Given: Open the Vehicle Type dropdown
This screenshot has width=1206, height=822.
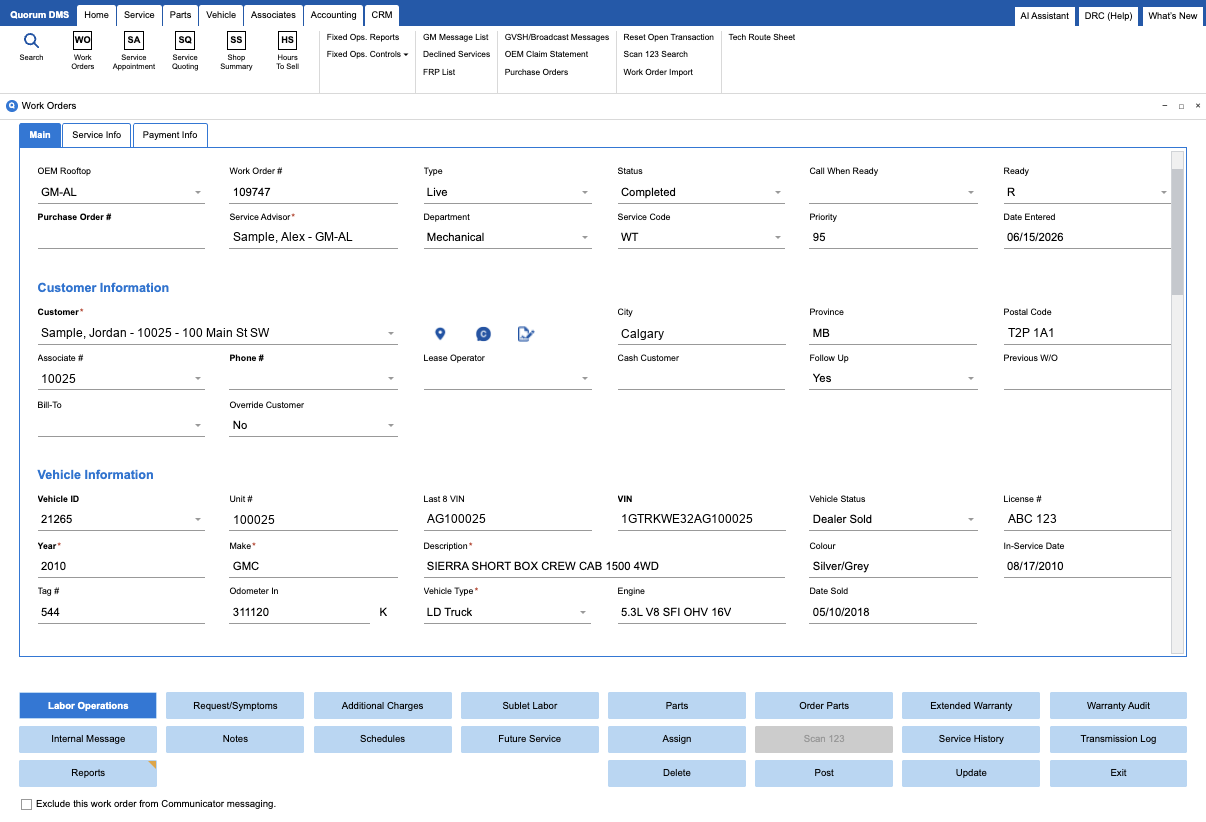Looking at the screenshot, I should pos(585,612).
